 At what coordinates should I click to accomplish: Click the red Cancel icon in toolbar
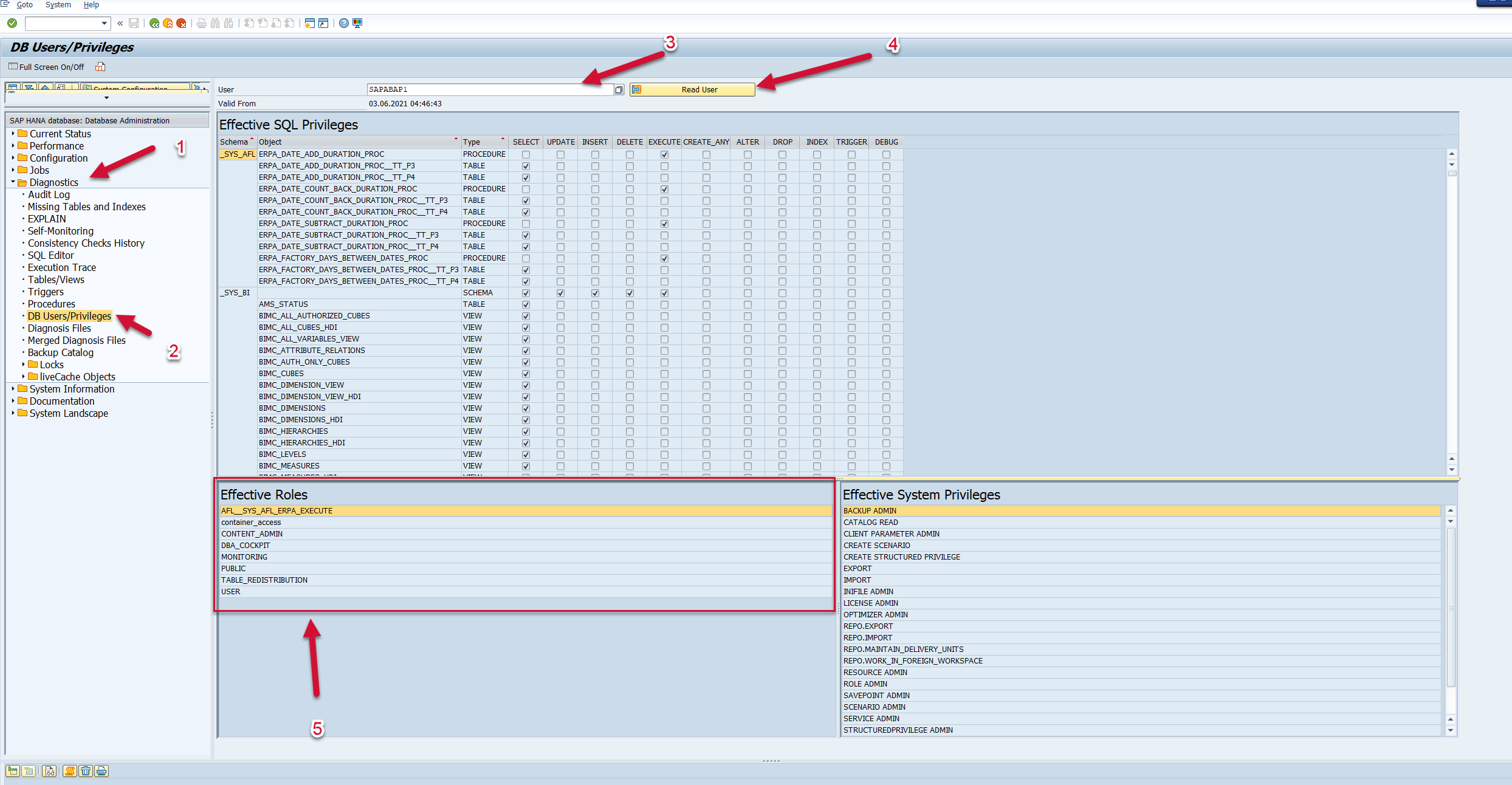pos(181,23)
